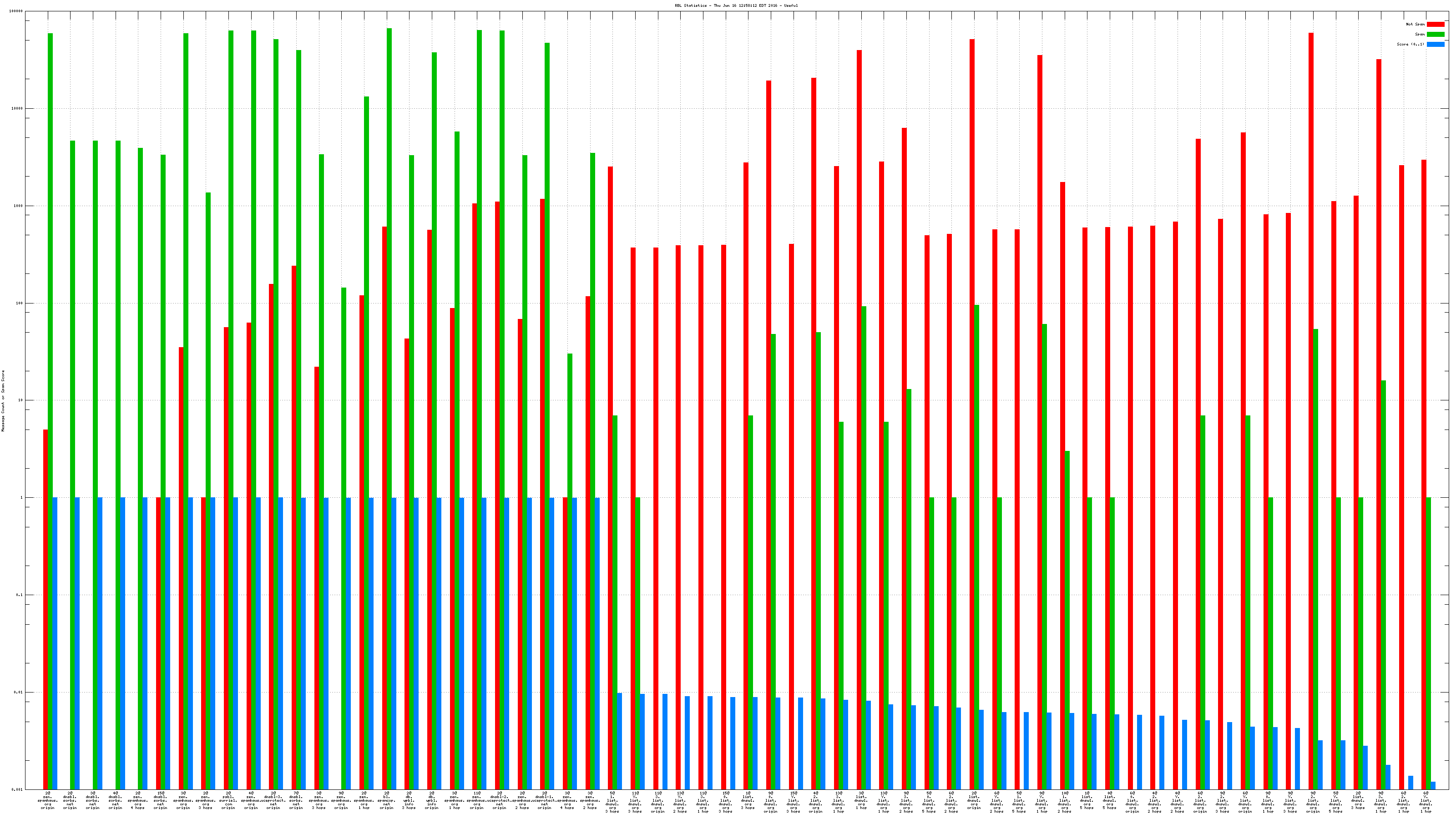
Task: Click the 'Score (0..1)' legend label text
Action: coord(1410,44)
